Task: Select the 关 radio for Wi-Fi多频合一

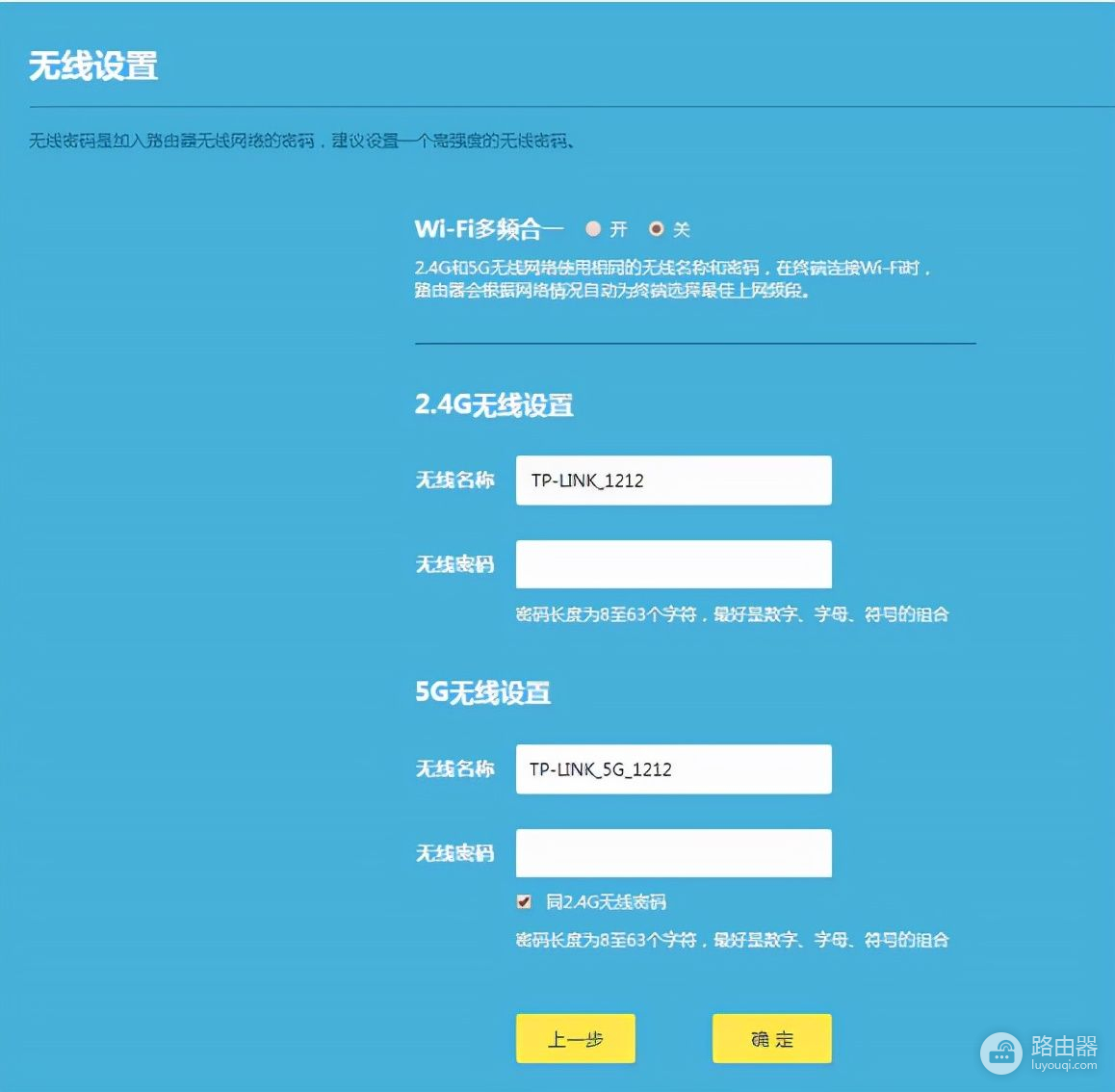Action: click(657, 229)
